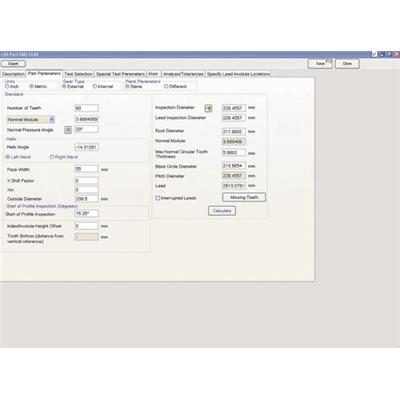400x400 pixels.
Task: Click the icon beside Normal Pressure Angle
Action: coord(68,130)
